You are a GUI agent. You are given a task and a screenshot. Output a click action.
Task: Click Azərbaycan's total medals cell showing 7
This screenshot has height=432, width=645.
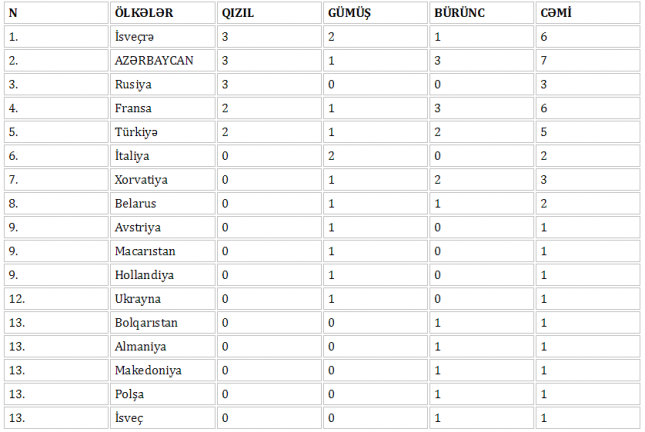543,61
